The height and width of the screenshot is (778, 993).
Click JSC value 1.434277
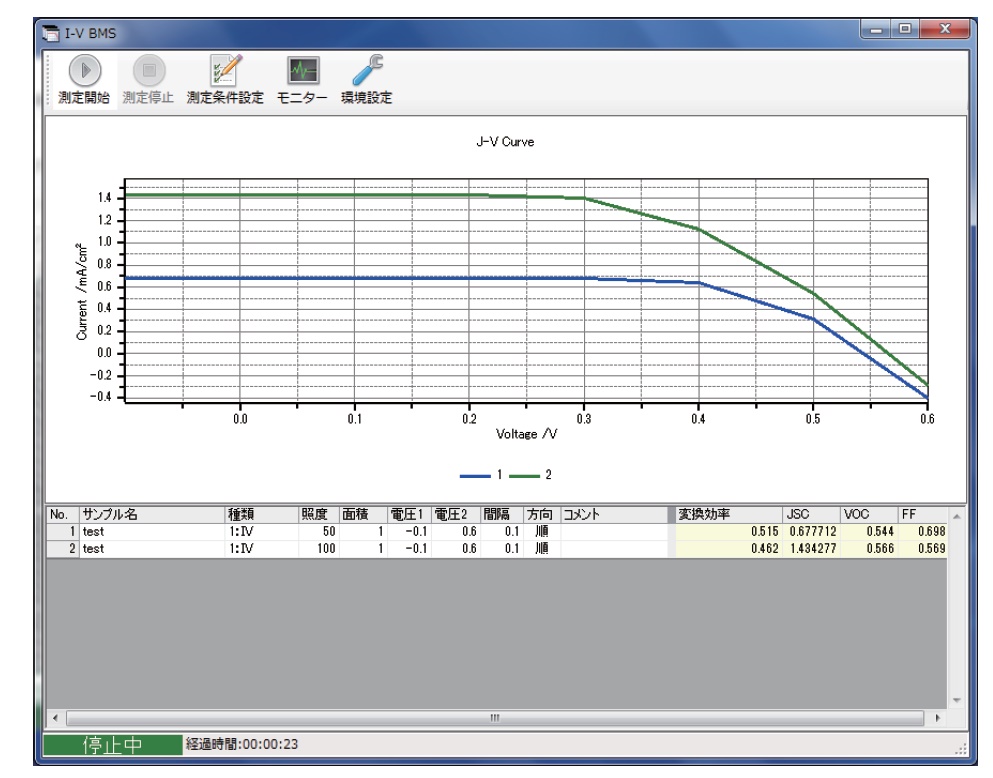tap(813, 549)
